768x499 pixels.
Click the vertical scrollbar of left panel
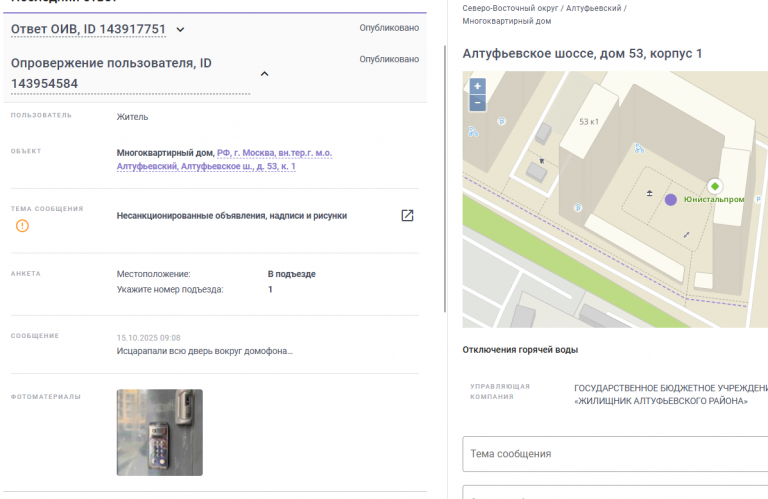[445, 179]
